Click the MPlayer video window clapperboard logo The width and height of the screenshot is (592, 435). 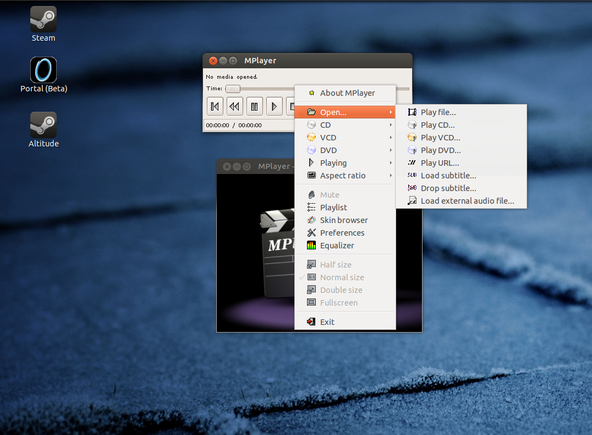coord(277,253)
